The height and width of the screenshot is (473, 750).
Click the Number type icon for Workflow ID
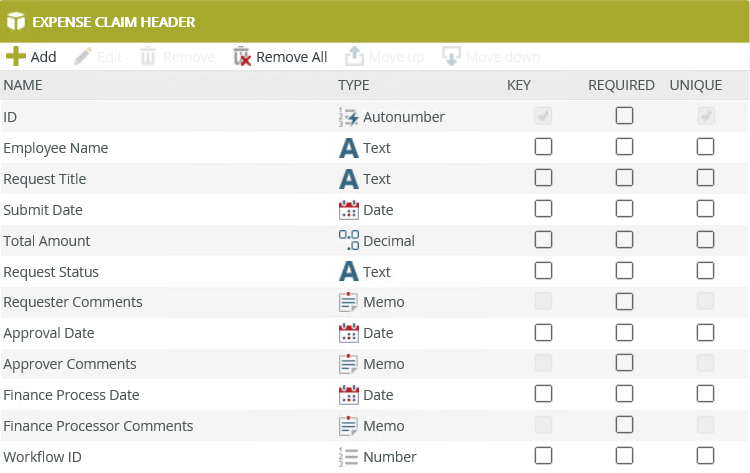tap(349, 457)
